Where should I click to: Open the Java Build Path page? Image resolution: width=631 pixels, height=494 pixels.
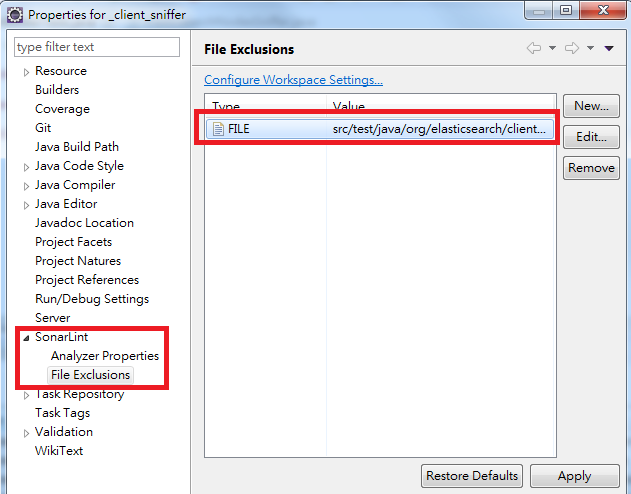[x=77, y=146]
